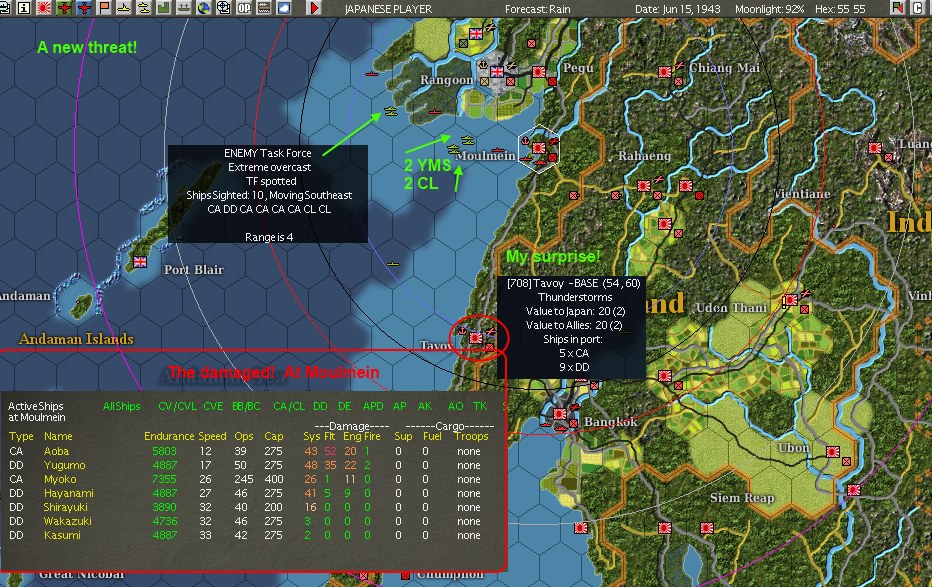Show AllShips in the ship list
The width and height of the screenshot is (932, 587).
(121, 406)
